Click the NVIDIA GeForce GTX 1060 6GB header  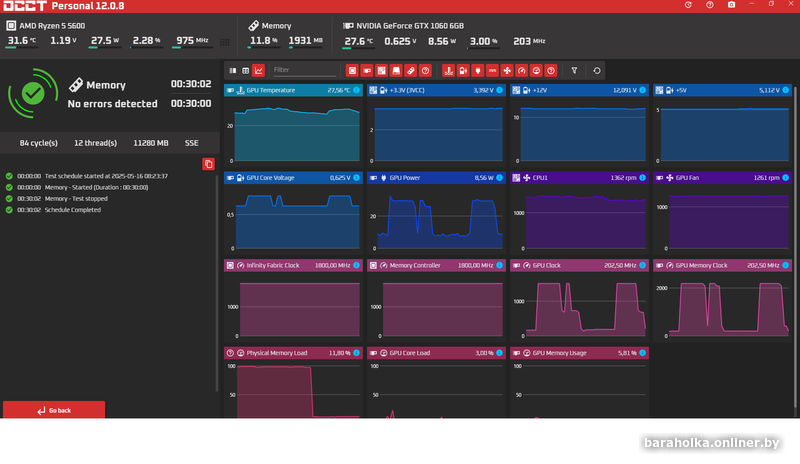coord(403,26)
